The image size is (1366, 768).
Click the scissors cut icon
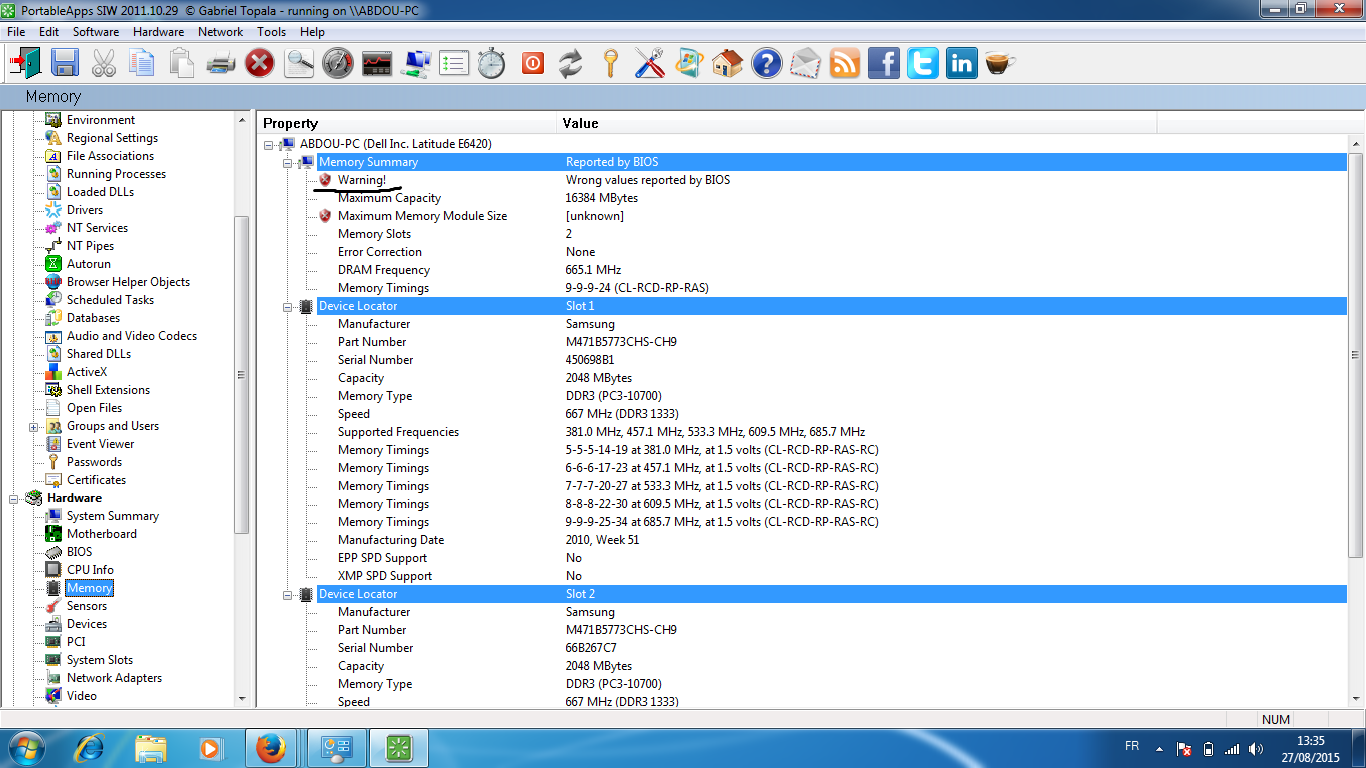click(x=104, y=64)
